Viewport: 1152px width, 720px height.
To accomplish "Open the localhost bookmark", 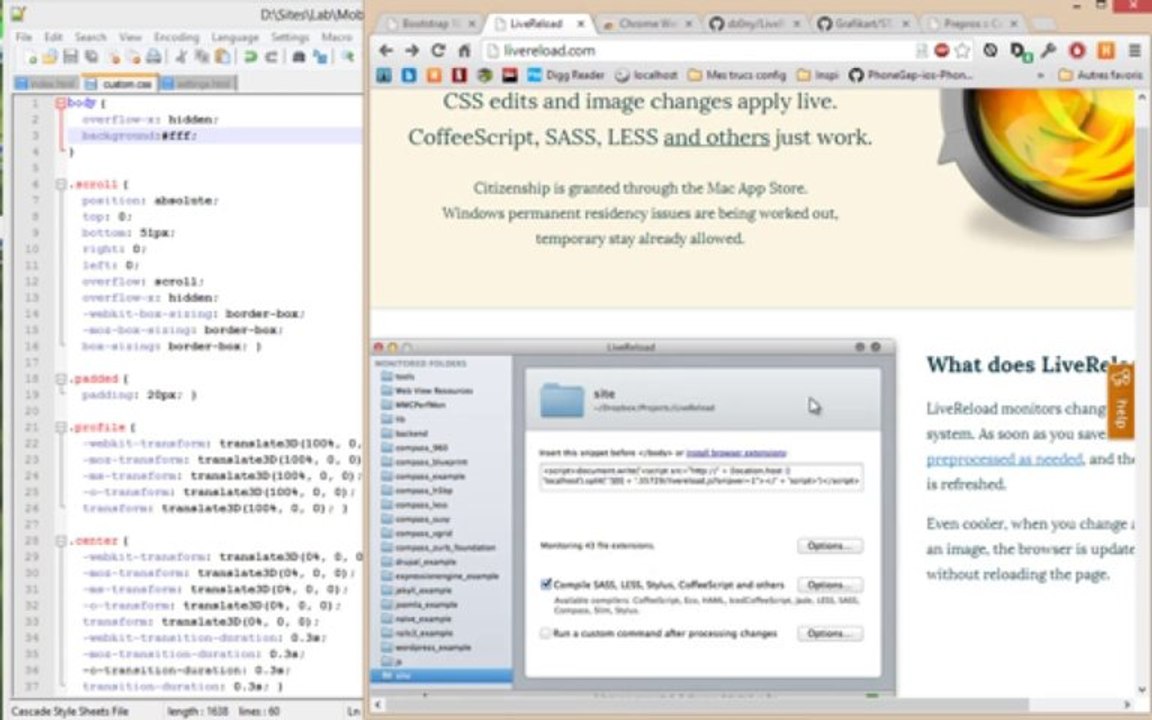I will pos(647,75).
